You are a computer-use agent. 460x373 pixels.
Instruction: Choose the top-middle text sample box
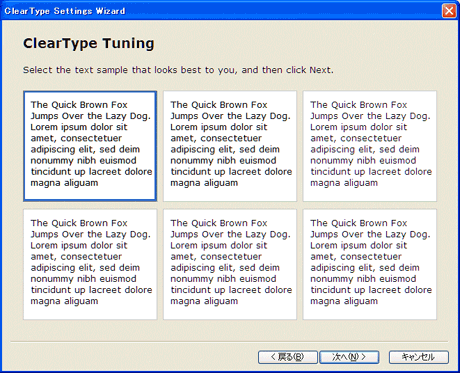(230, 146)
